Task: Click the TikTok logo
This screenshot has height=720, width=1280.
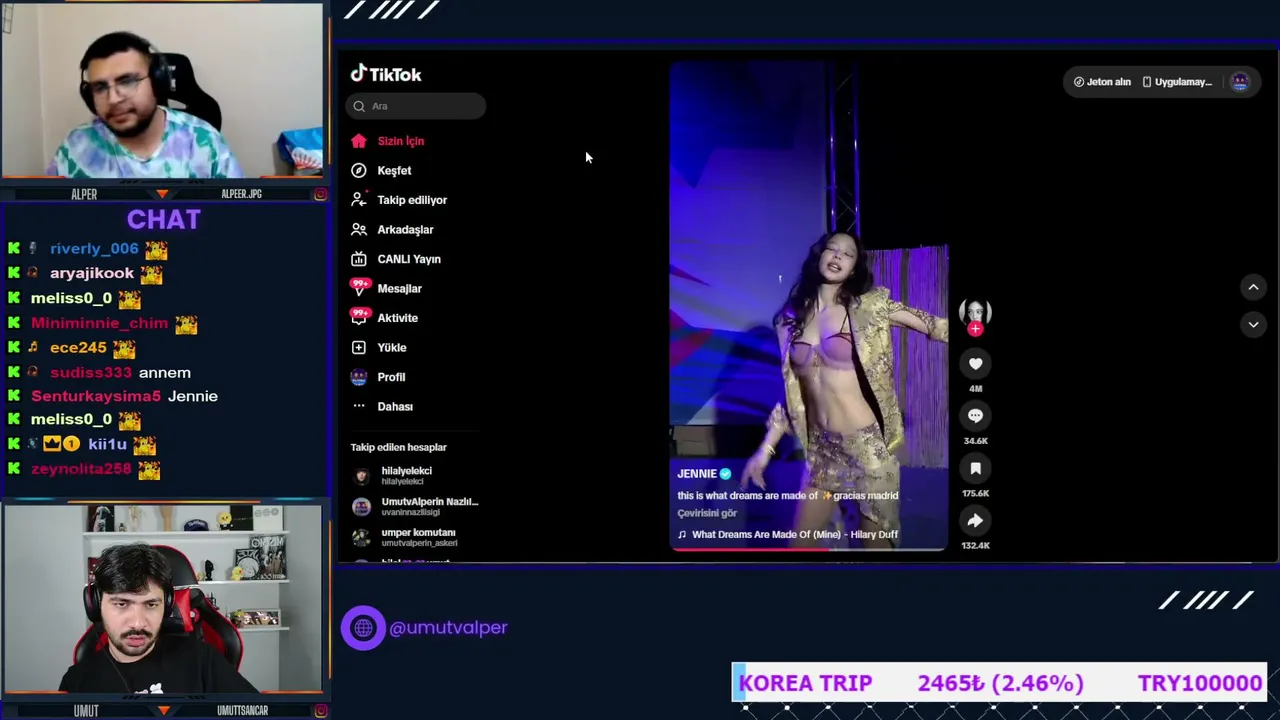Action: tap(386, 74)
